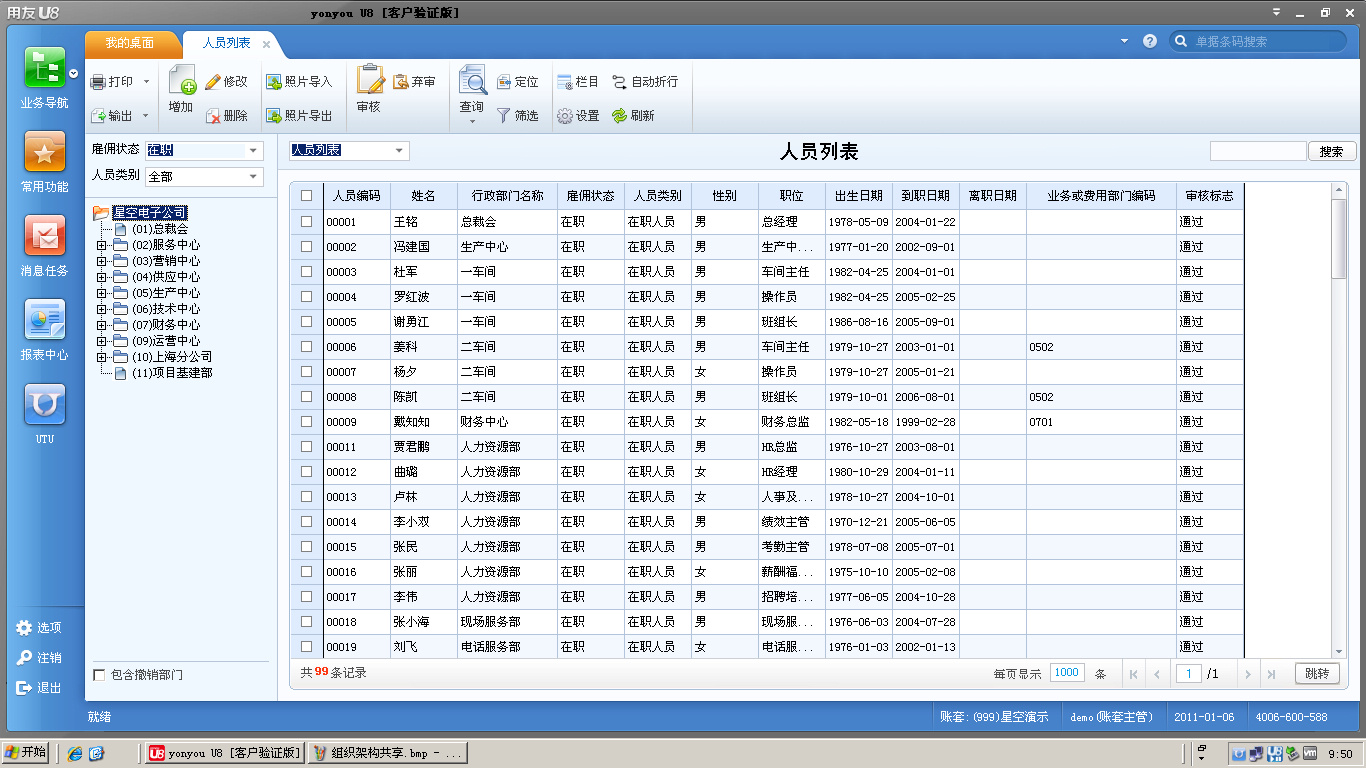The height and width of the screenshot is (768, 1366).
Task: Switch to the 我的桌面 tab
Action: 130,44
